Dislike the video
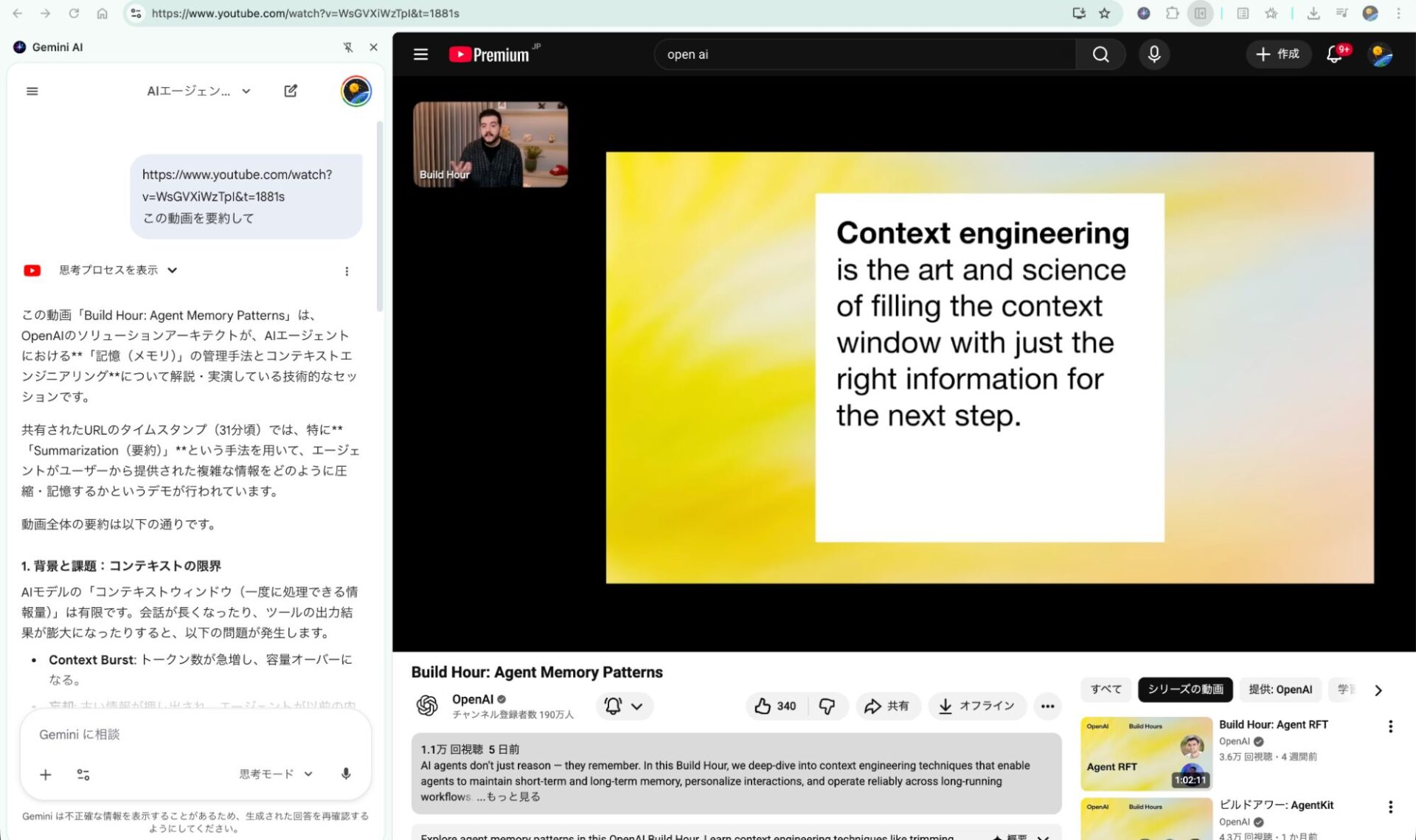The width and height of the screenshot is (1416, 840). (827, 706)
